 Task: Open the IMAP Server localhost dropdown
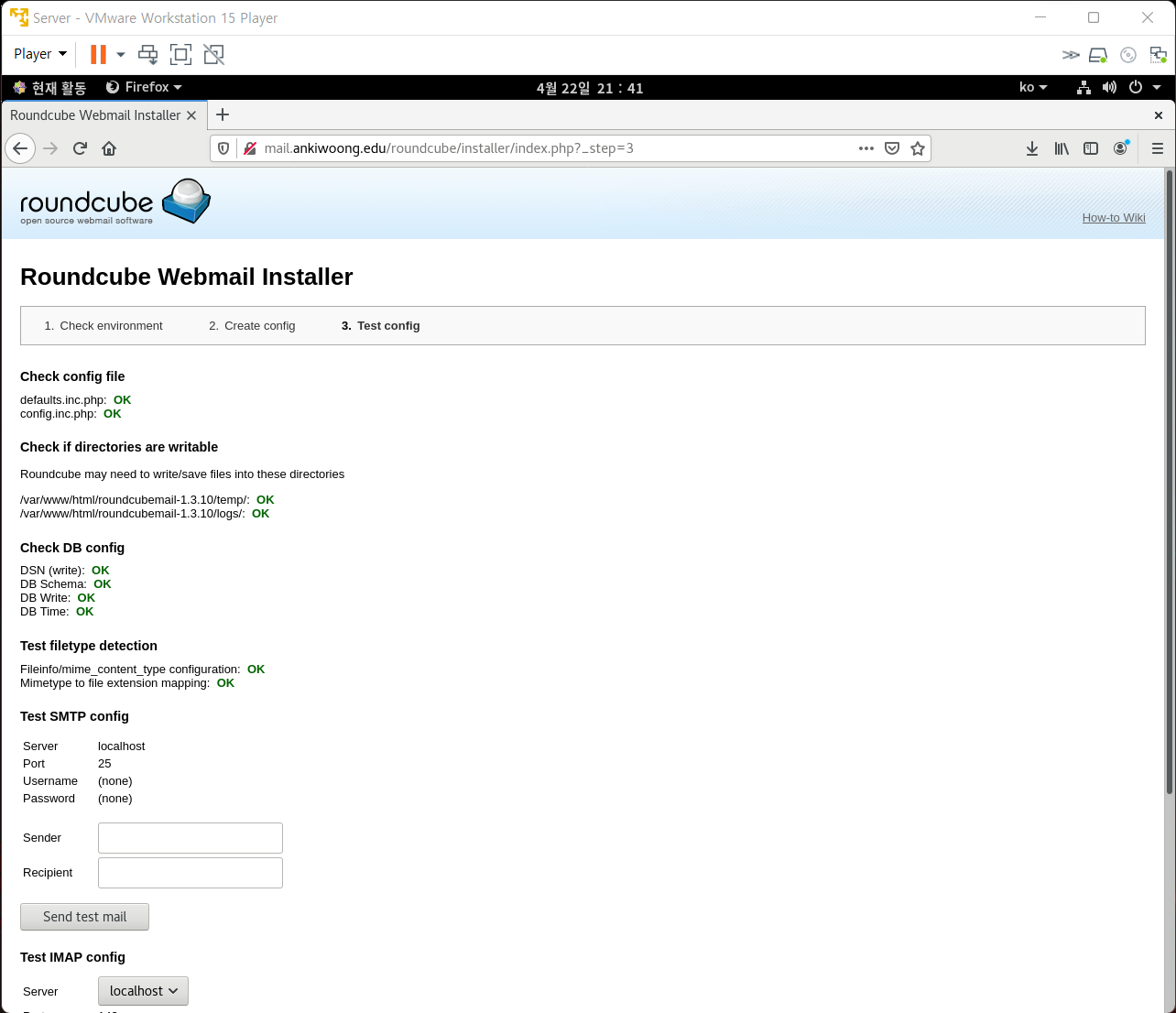pyautogui.click(x=143, y=991)
